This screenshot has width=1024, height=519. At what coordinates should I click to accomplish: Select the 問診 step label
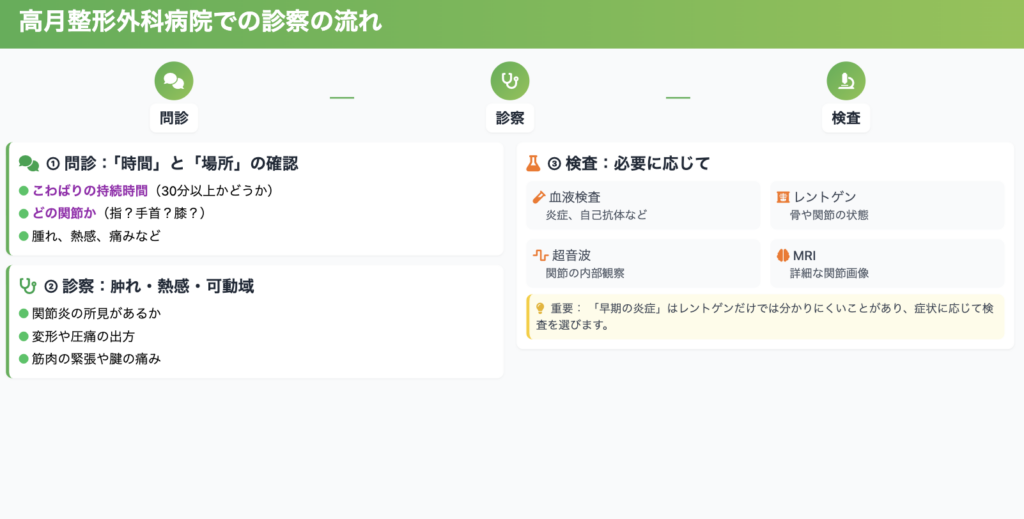(174, 118)
